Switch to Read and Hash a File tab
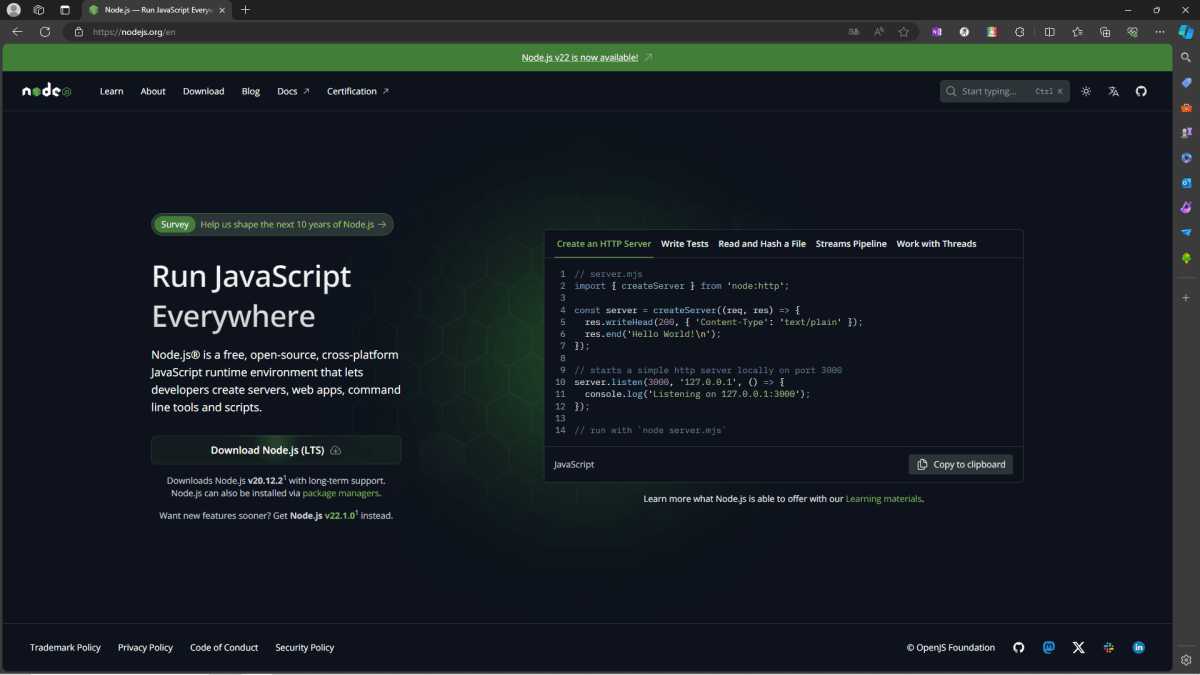This screenshot has width=1200, height=675. pyautogui.click(x=762, y=244)
